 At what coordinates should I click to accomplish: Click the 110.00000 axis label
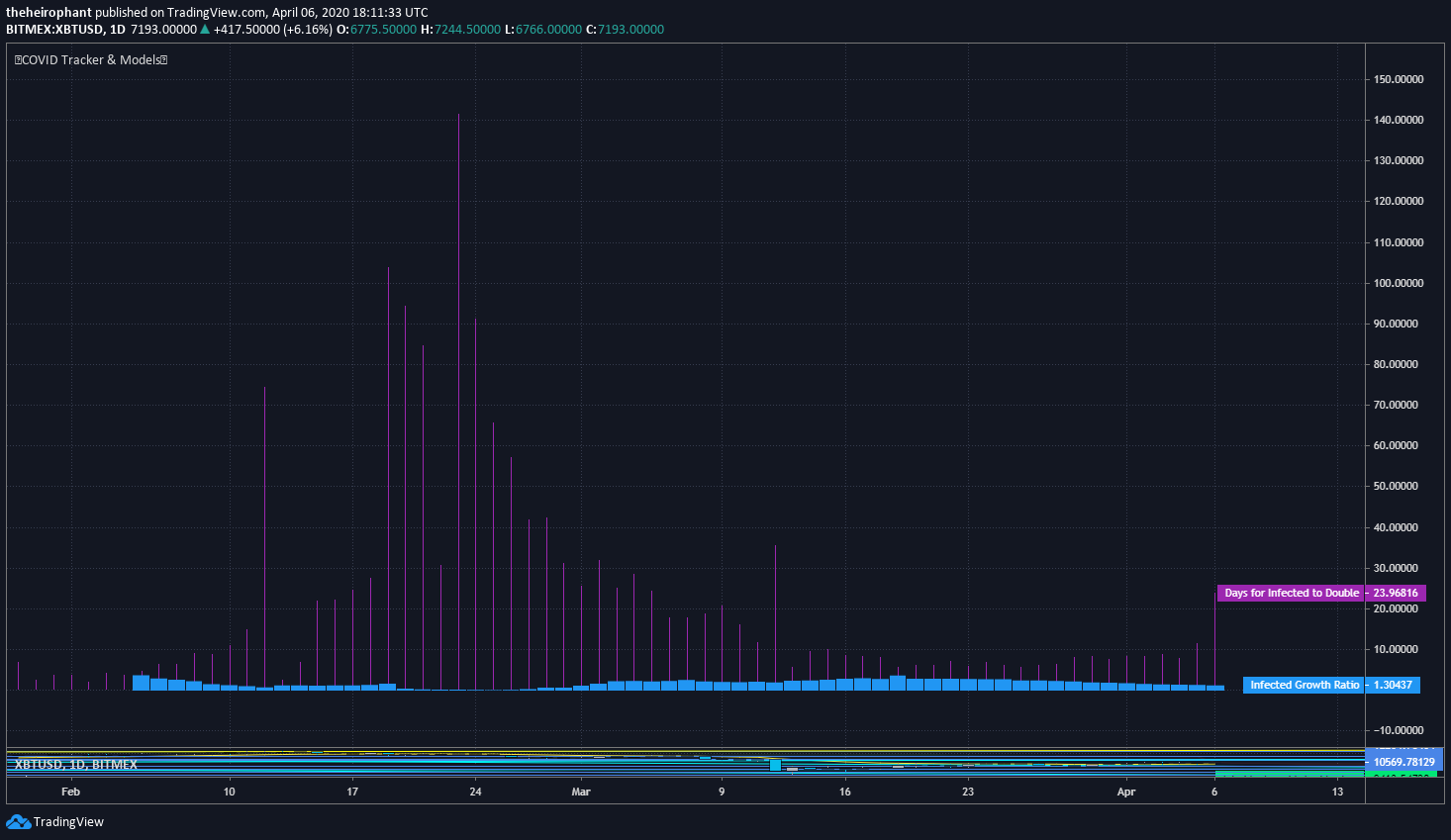tap(1399, 242)
